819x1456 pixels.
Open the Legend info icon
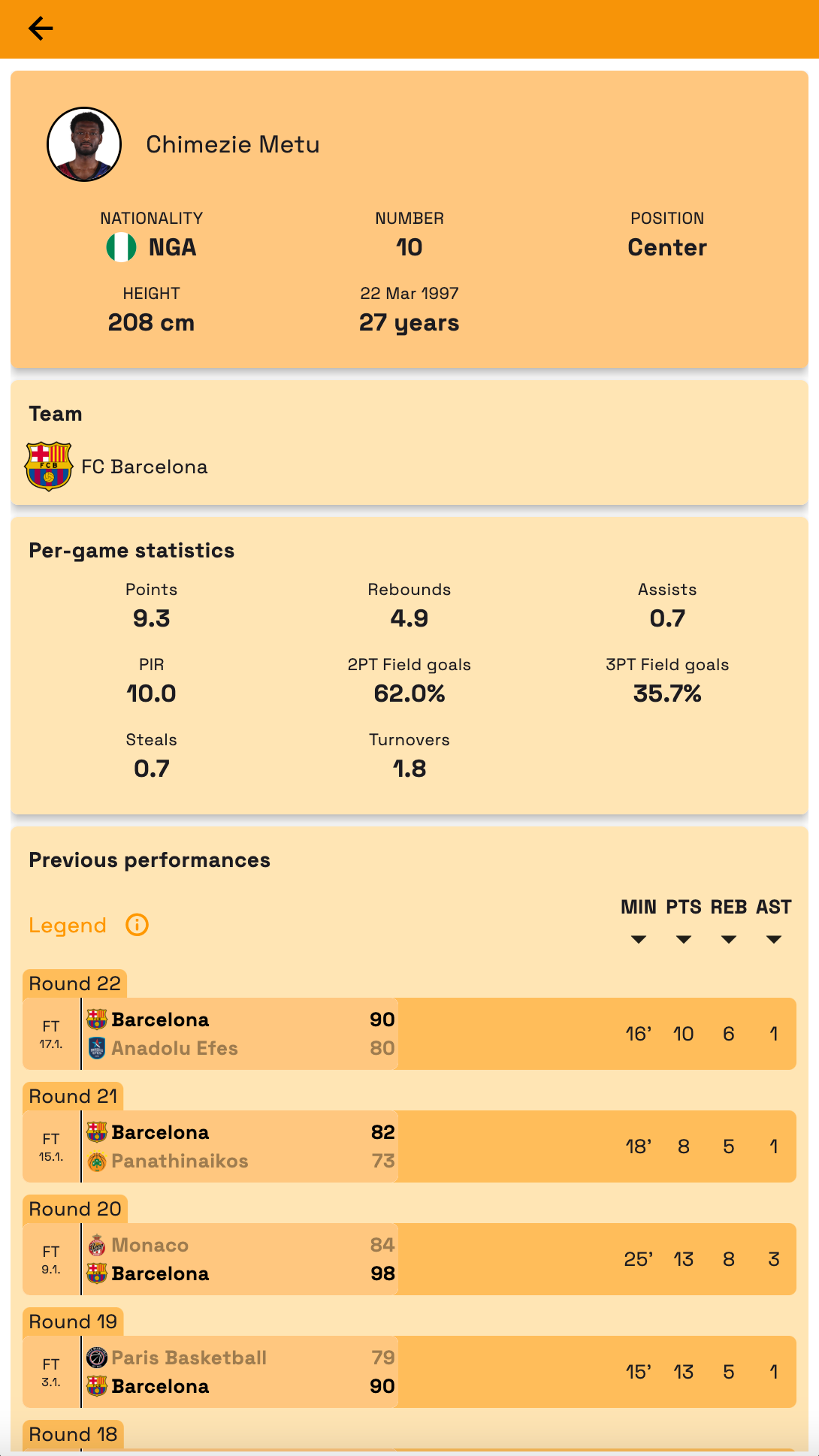(x=137, y=925)
